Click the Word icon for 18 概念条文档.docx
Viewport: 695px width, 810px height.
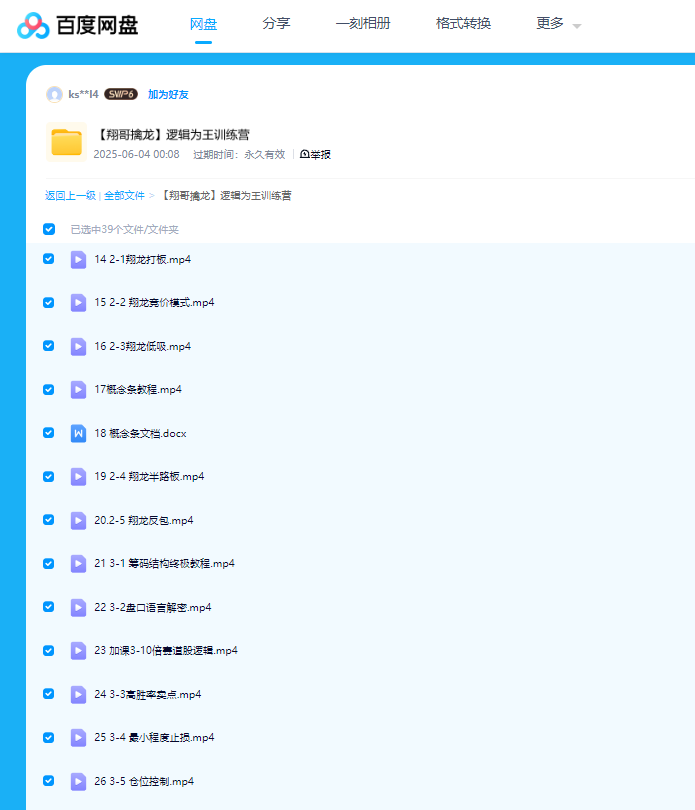coord(78,433)
